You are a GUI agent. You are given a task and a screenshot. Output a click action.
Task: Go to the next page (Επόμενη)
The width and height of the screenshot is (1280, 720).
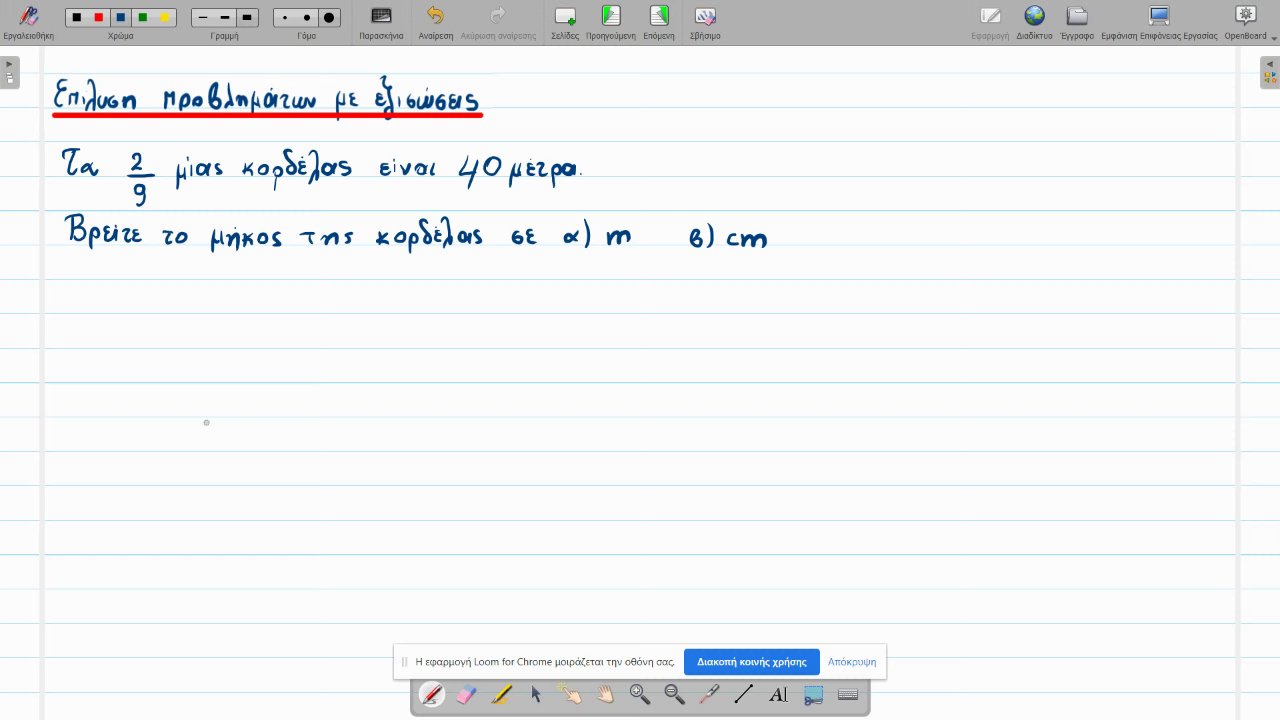coord(659,22)
